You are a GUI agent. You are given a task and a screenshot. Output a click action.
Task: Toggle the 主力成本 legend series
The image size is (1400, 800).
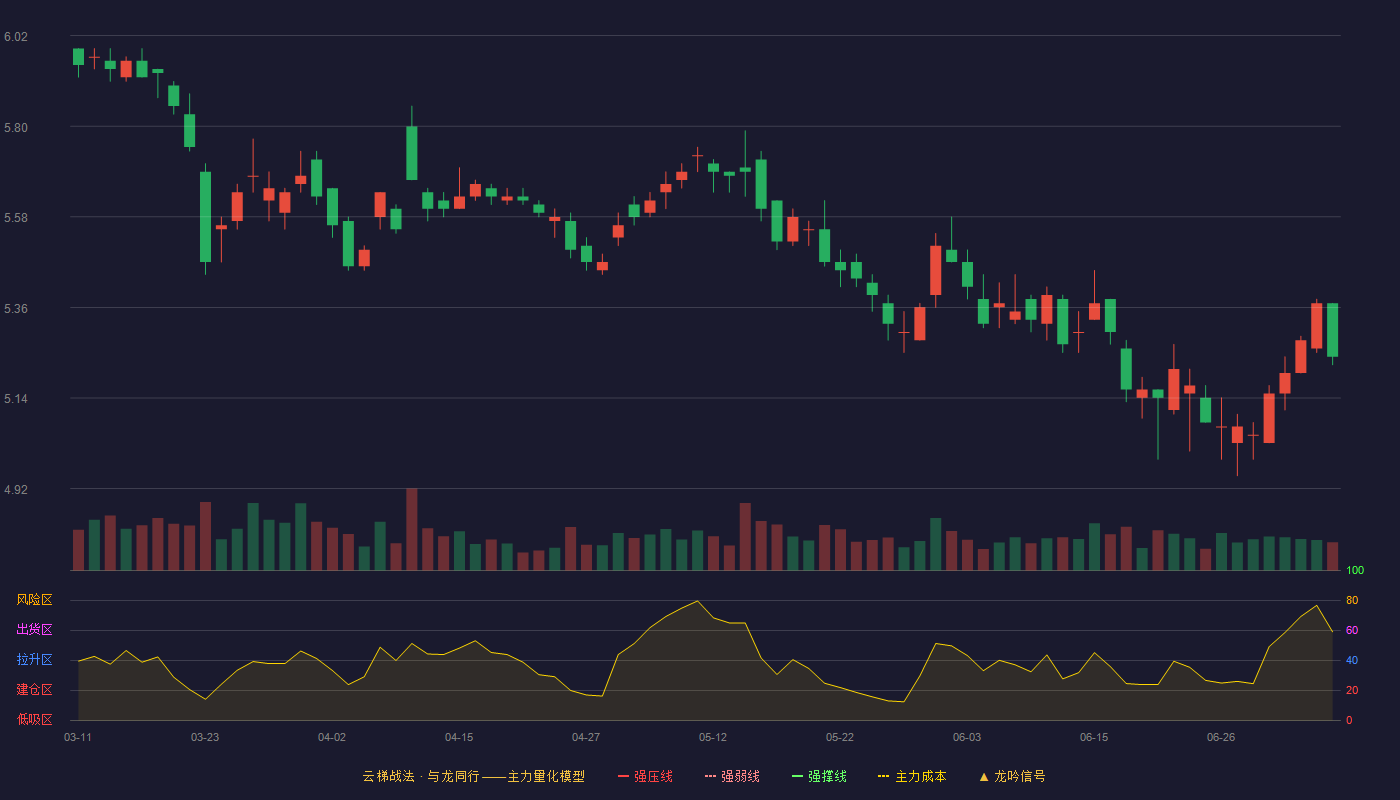coord(912,776)
